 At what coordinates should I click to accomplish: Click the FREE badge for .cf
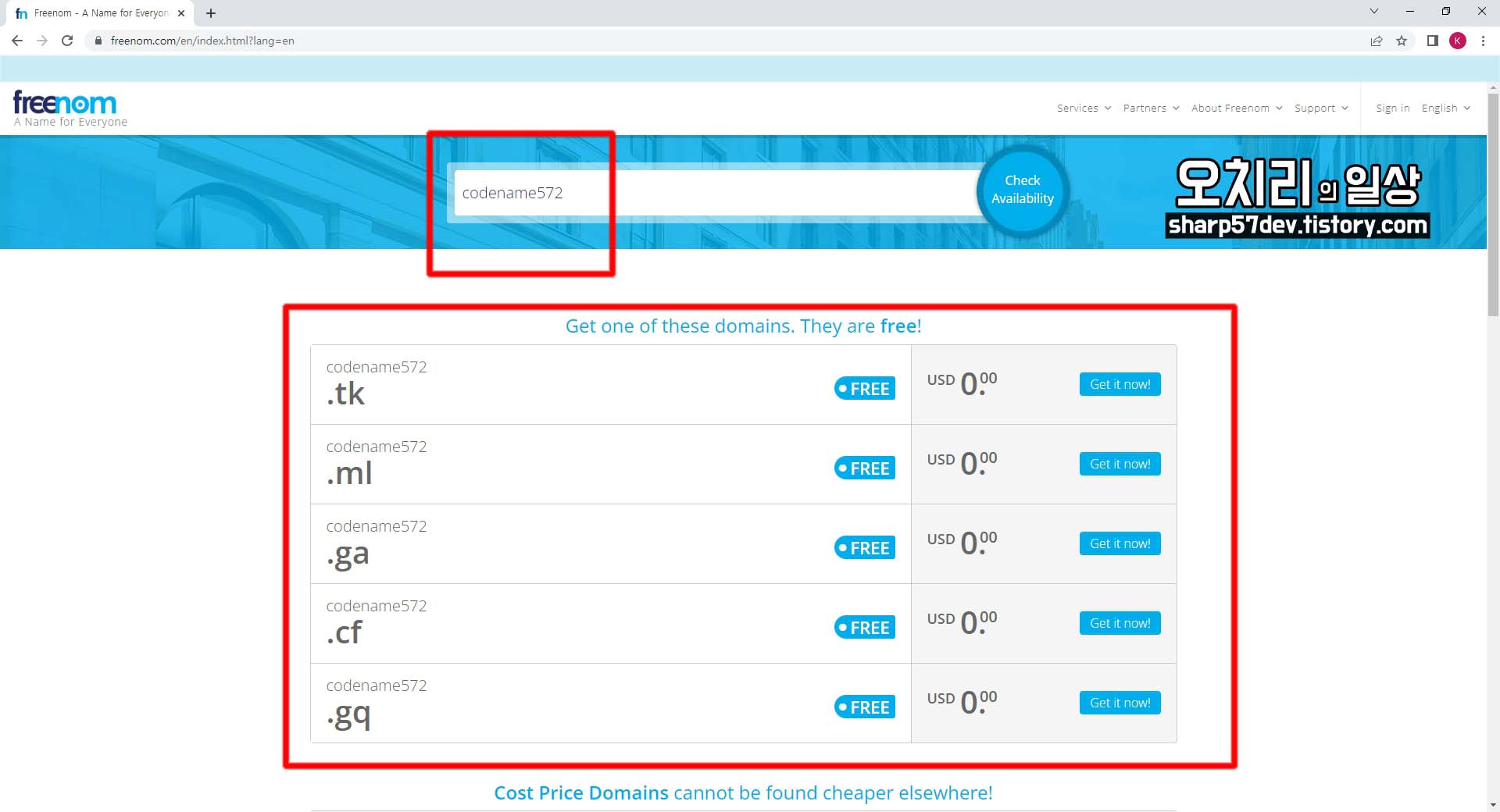(x=864, y=627)
